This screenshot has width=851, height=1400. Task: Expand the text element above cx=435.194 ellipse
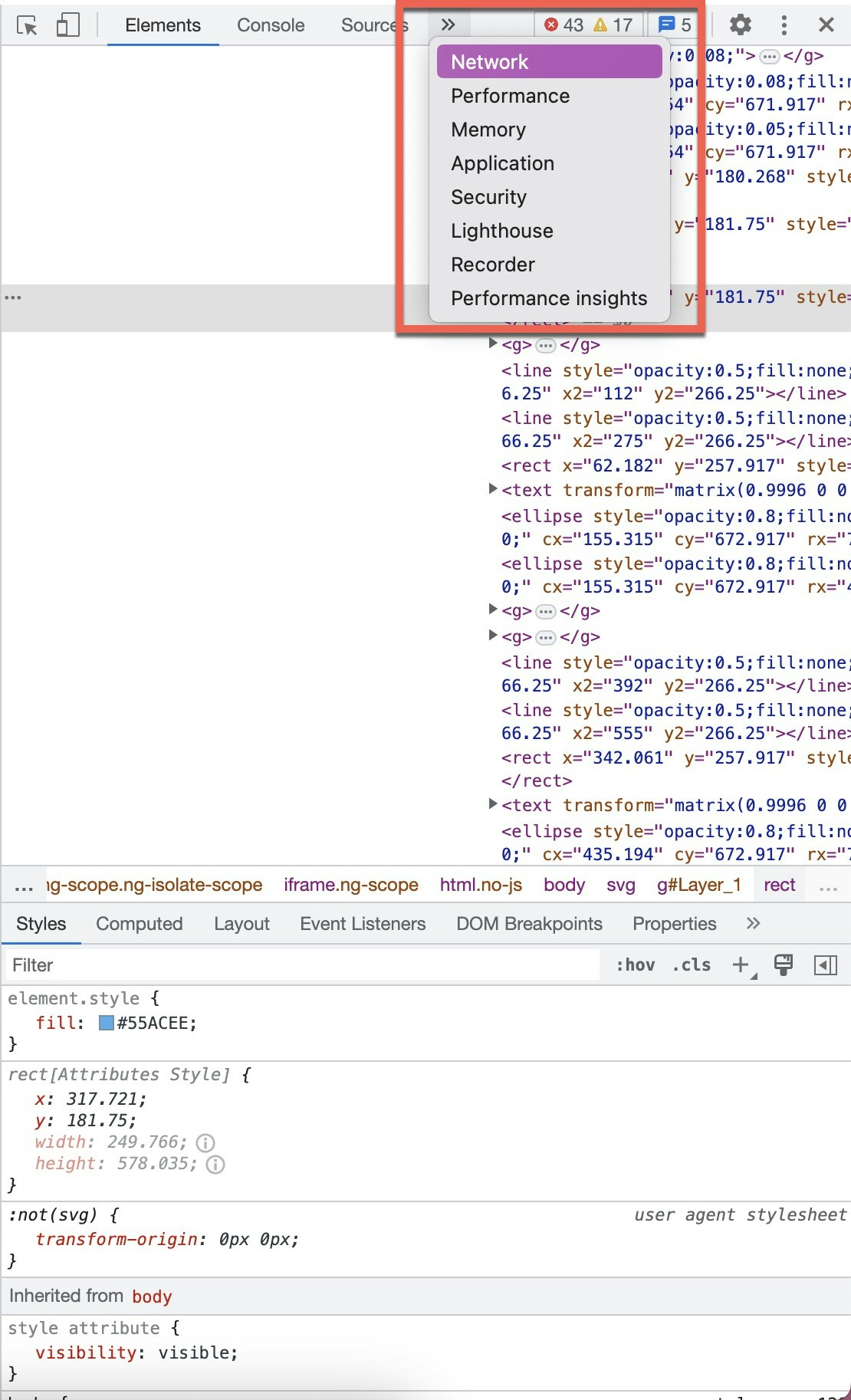pos(494,804)
